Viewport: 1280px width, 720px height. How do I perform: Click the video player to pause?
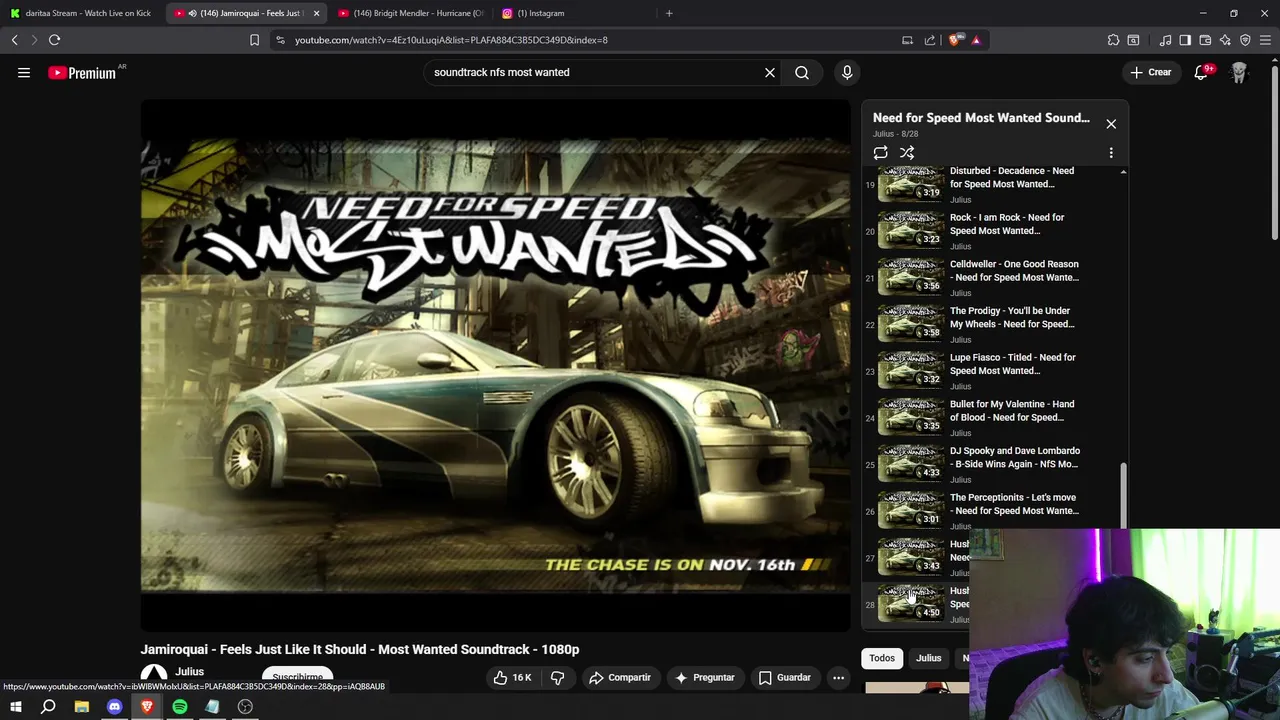(x=496, y=365)
